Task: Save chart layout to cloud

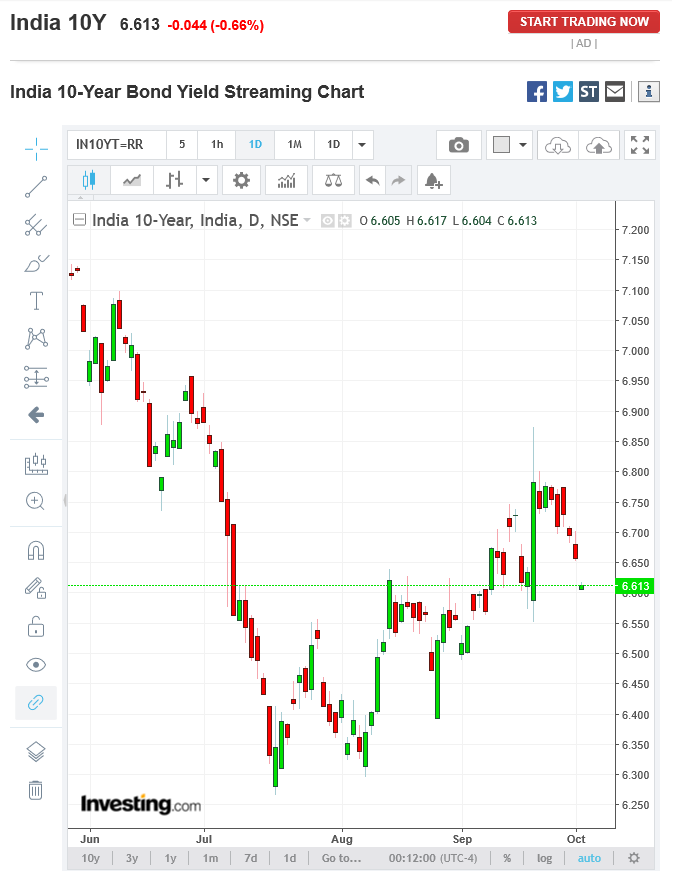Action: pos(599,145)
